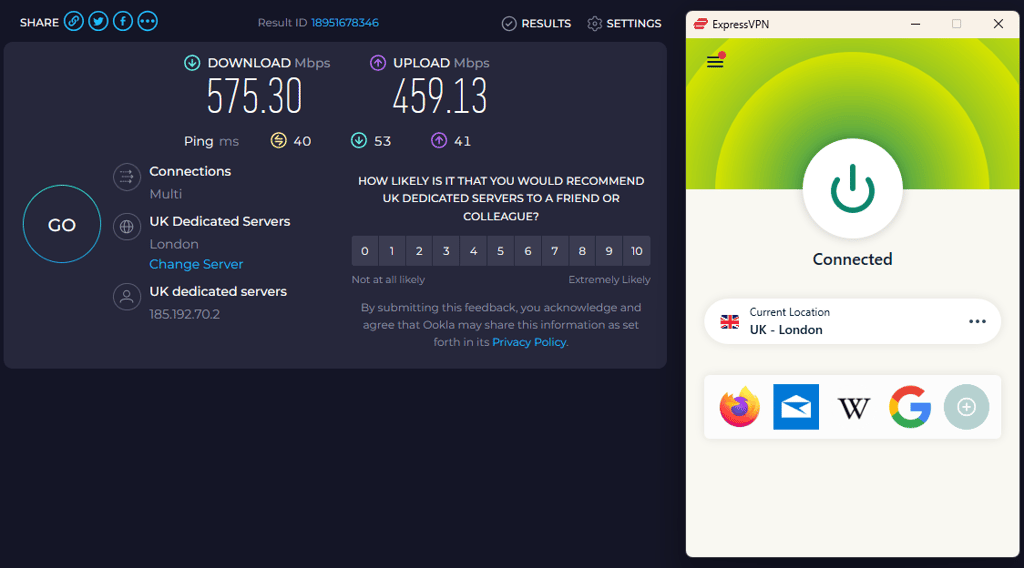Toggle Connections Multi icon

tap(127, 177)
